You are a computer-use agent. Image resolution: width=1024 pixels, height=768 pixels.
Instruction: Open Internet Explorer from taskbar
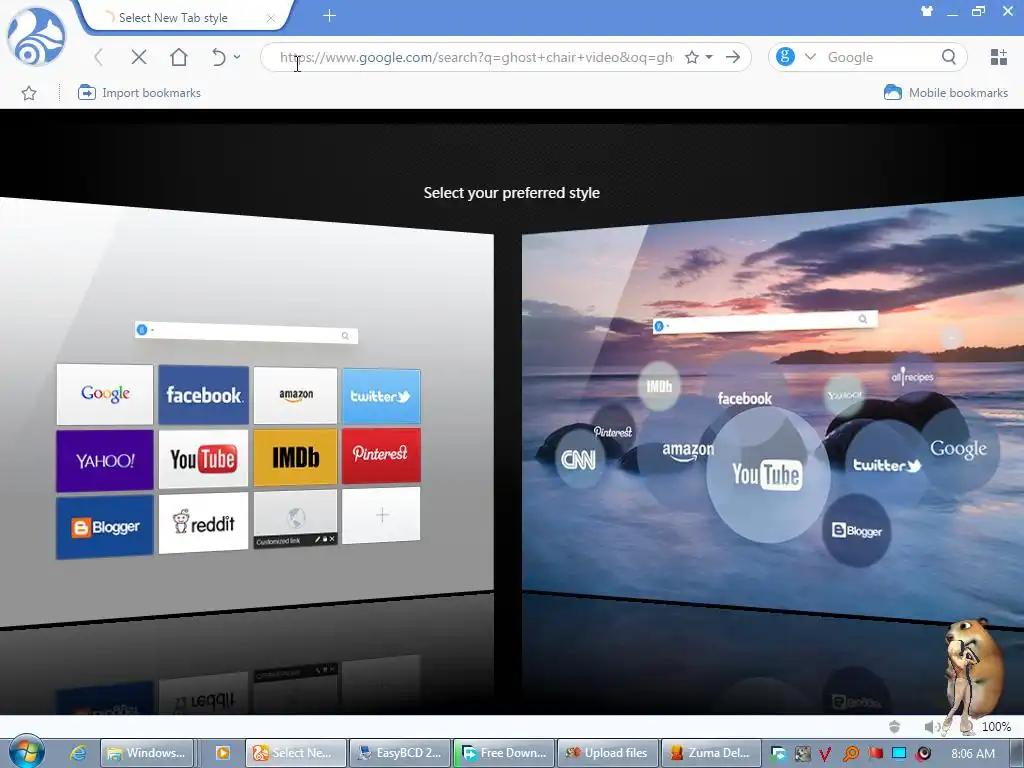tap(78, 753)
